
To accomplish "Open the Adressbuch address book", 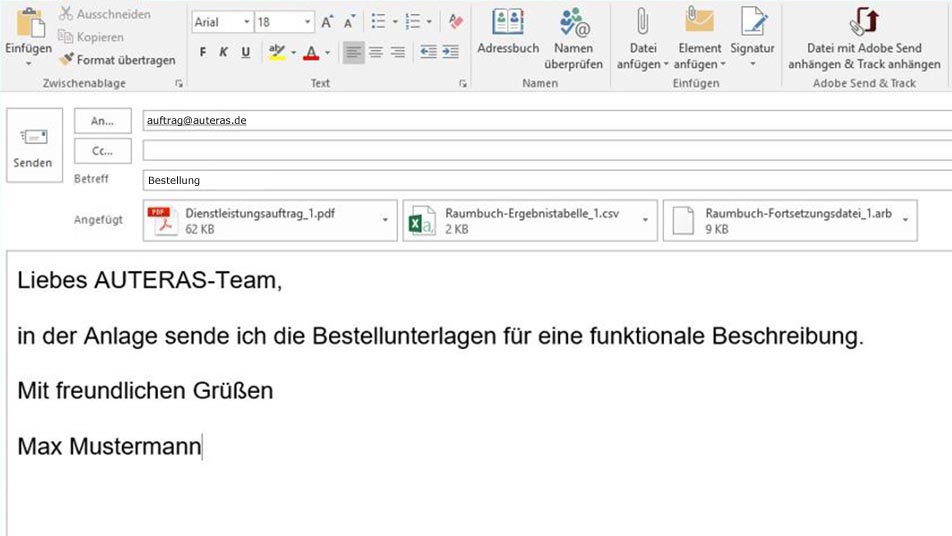I will [x=508, y=35].
